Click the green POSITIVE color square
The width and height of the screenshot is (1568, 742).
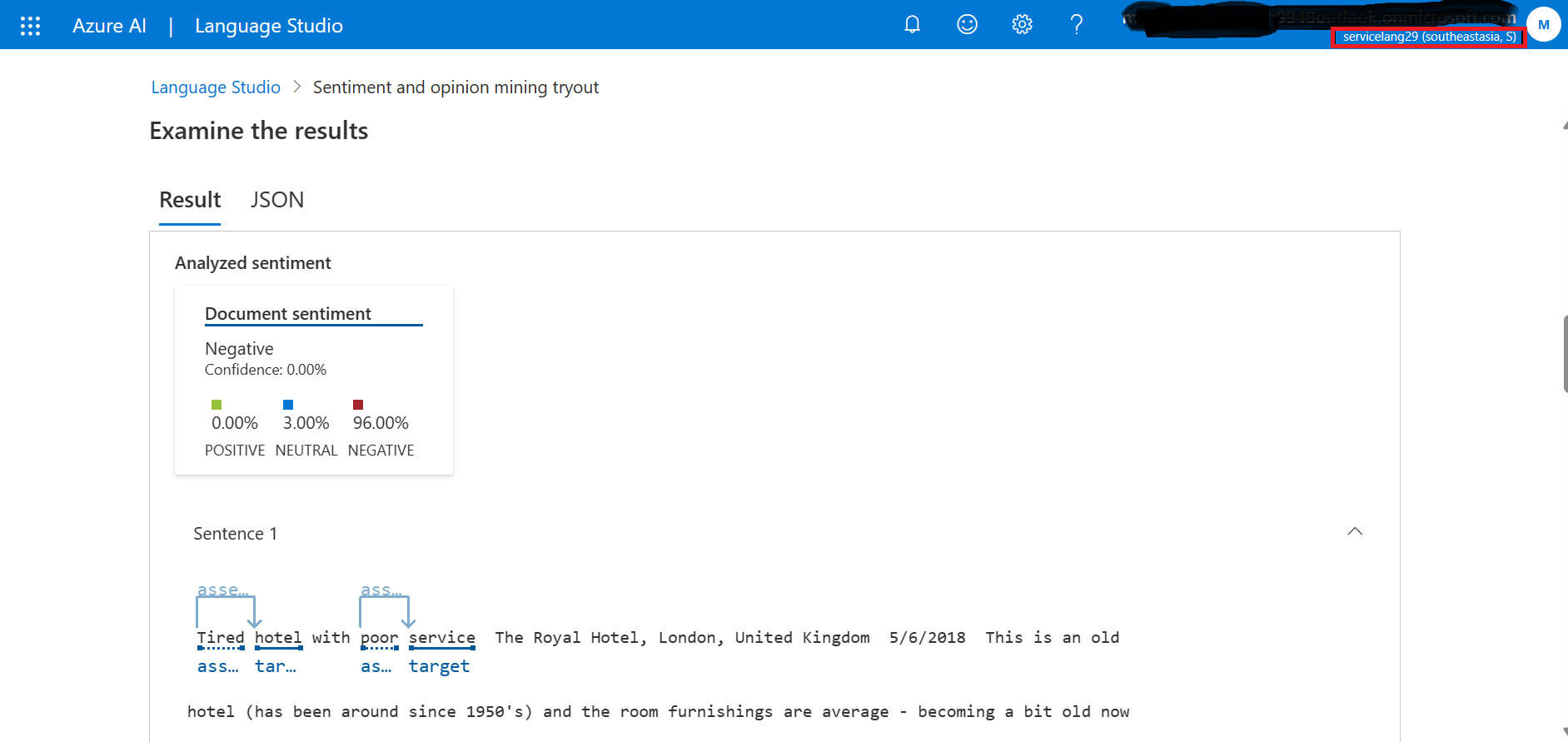(x=217, y=405)
